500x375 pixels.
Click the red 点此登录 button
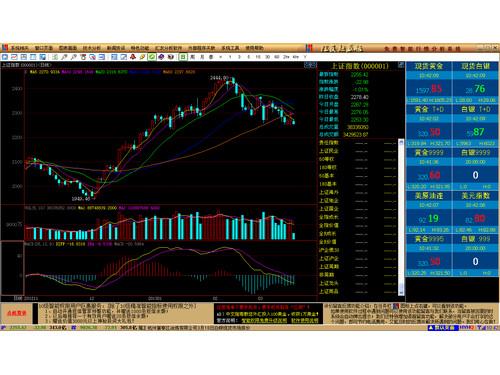tap(17, 313)
